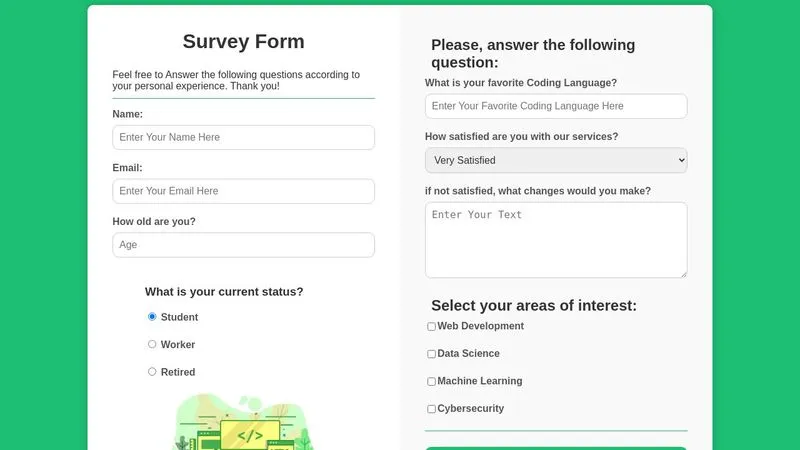The width and height of the screenshot is (800, 450).
Task: Choose the Worker status option
Action: pyautogui.click(x=152, y=344)
